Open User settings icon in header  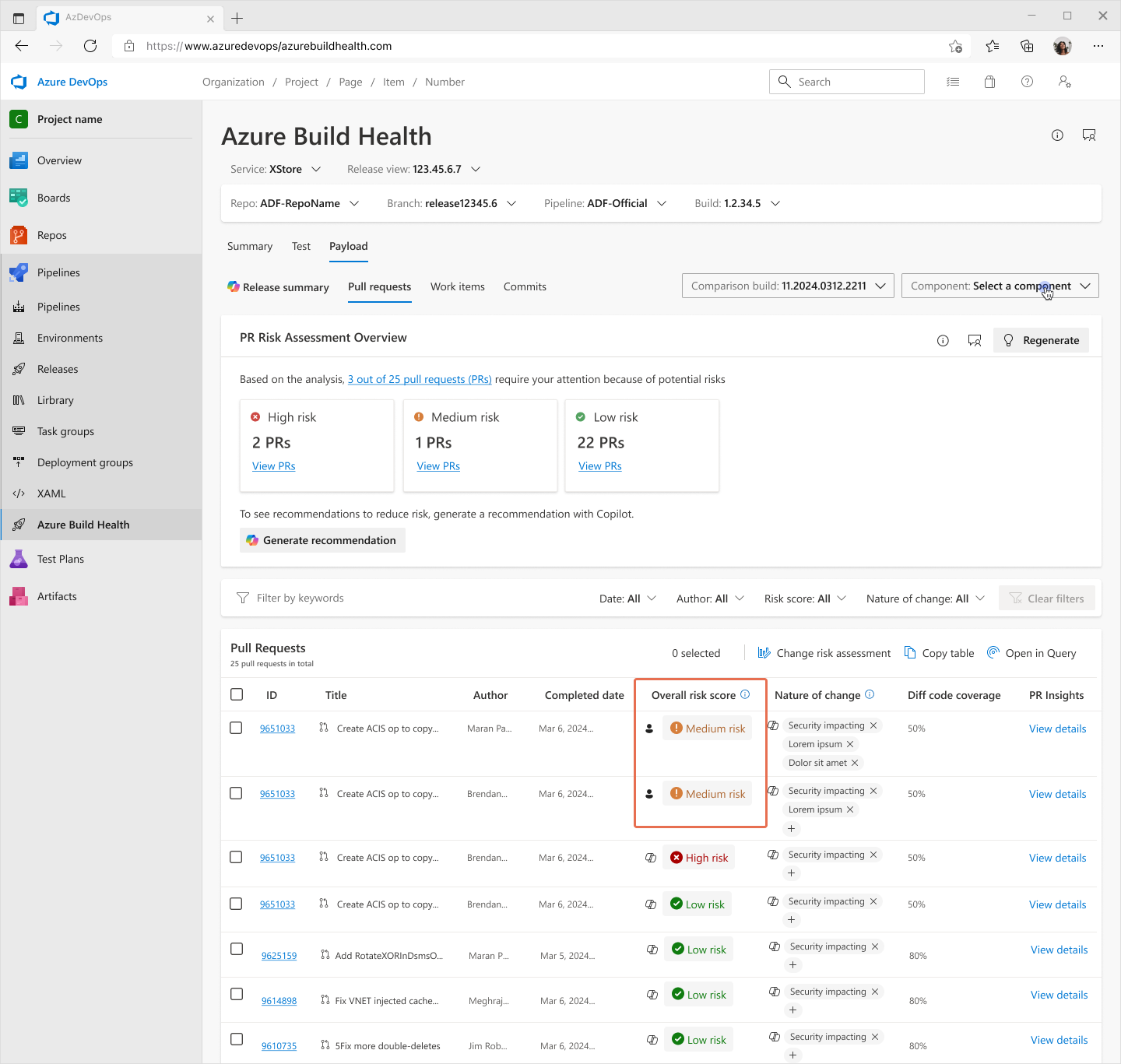[x=1064, y=82]
